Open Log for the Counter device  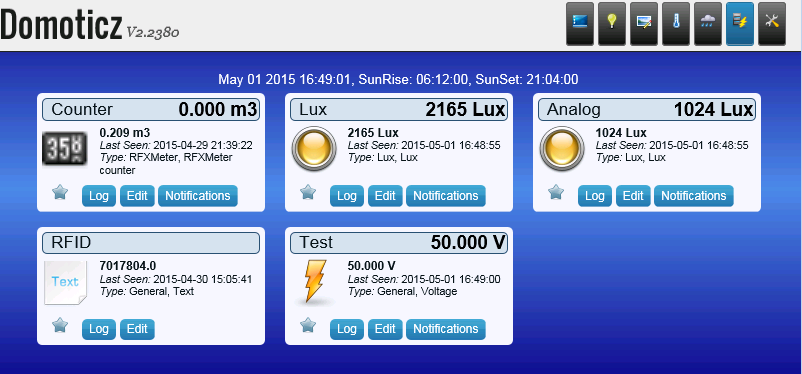coord(99,196)
